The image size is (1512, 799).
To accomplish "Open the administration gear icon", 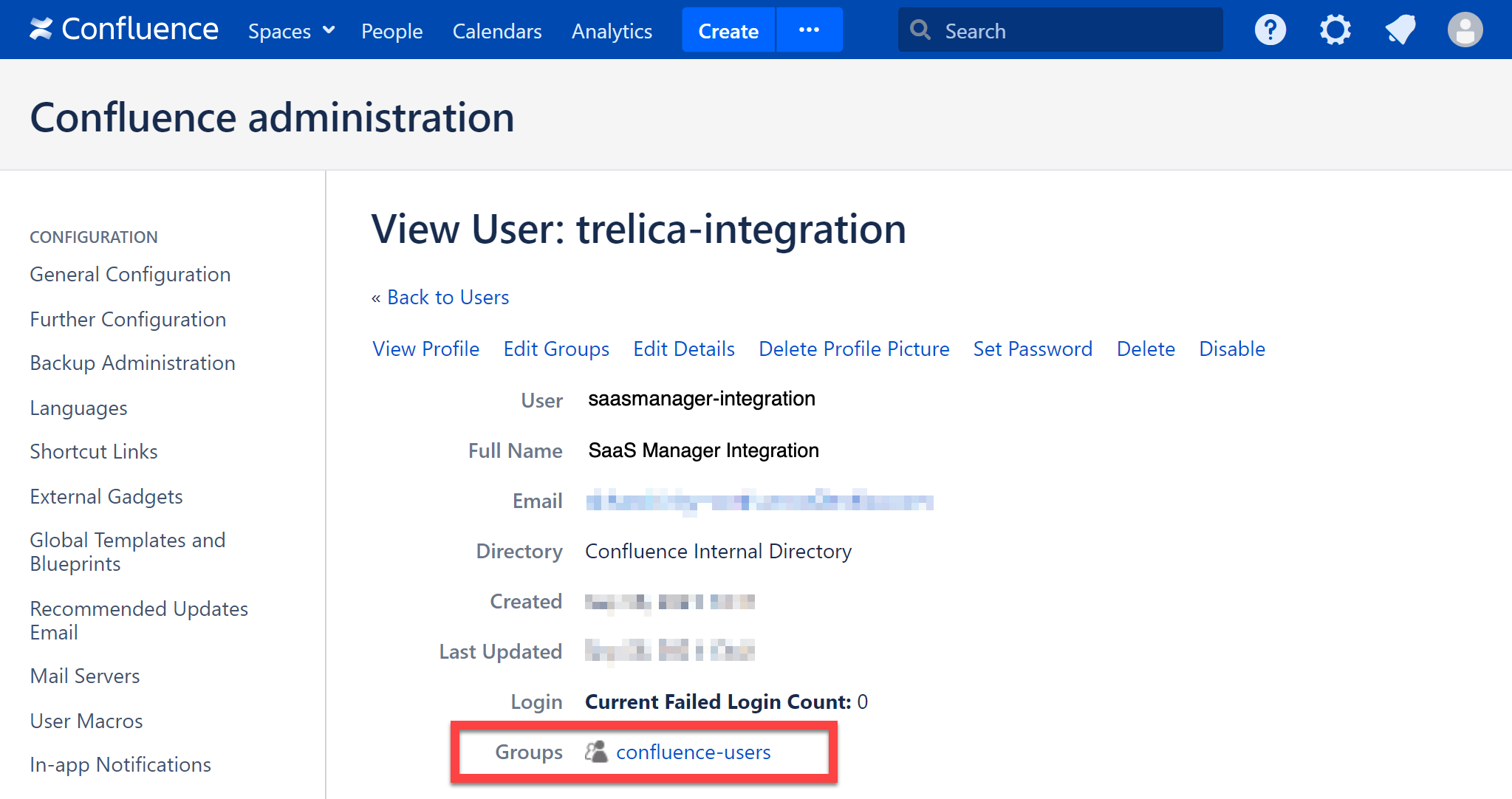I will [1335, 30].
